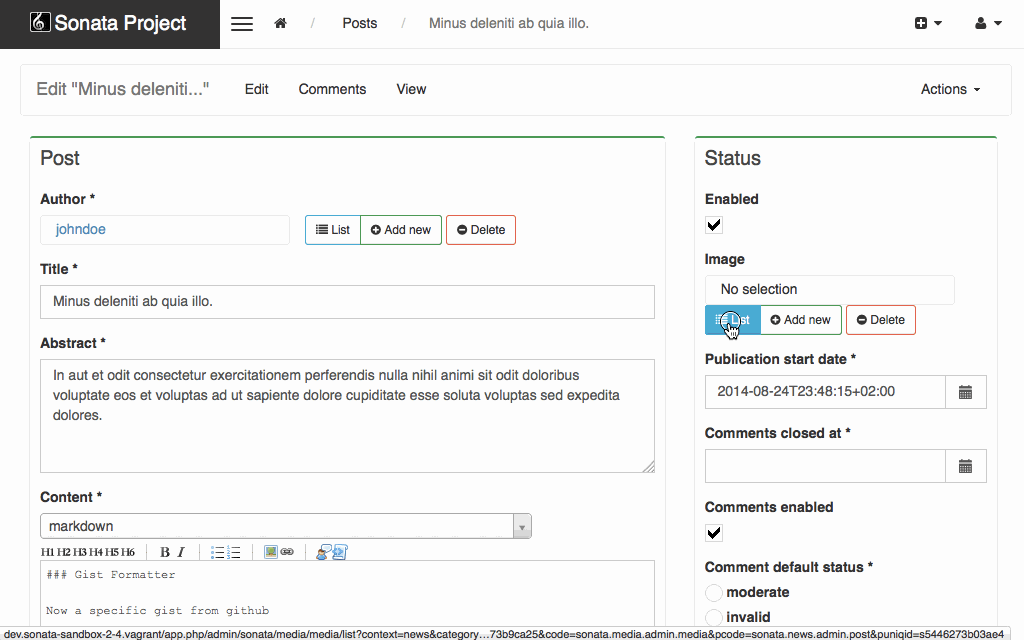The width and height of the screenshot is (1024, 640).
Task: Select the moderate comment status
Action: pos(714,593)
